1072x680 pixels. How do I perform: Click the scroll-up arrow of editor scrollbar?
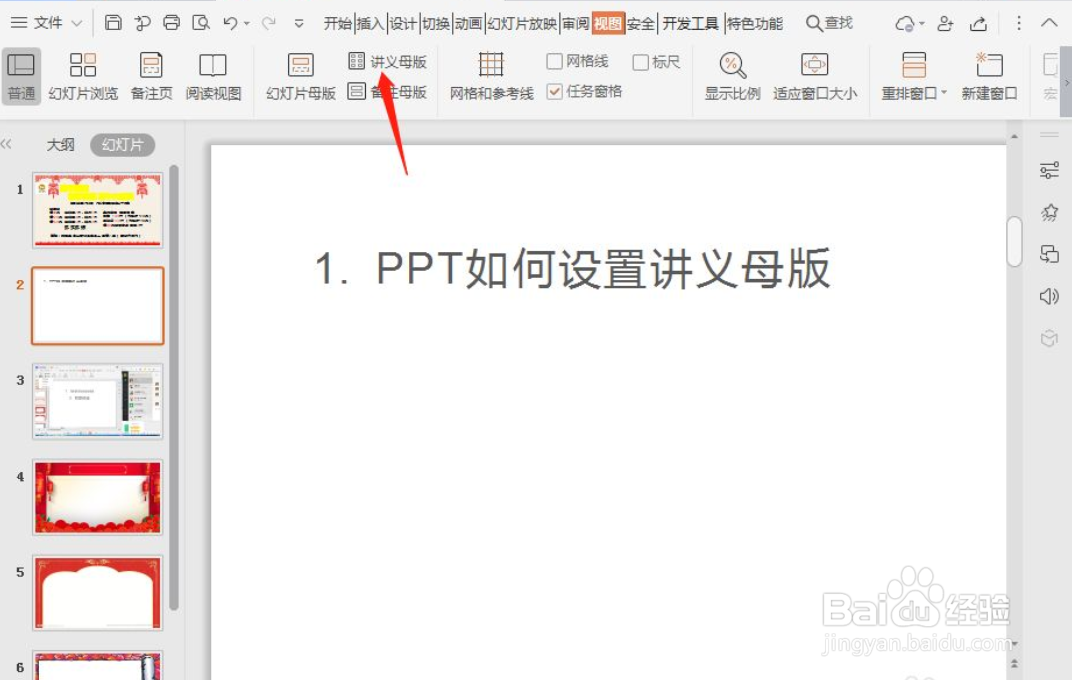[x=1014, y=137]
